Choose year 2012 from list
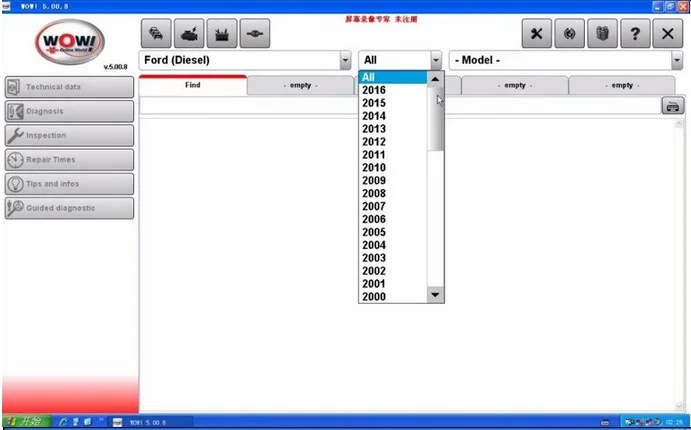The width and height of the screenshot is (691, 430). click(393, 142)
